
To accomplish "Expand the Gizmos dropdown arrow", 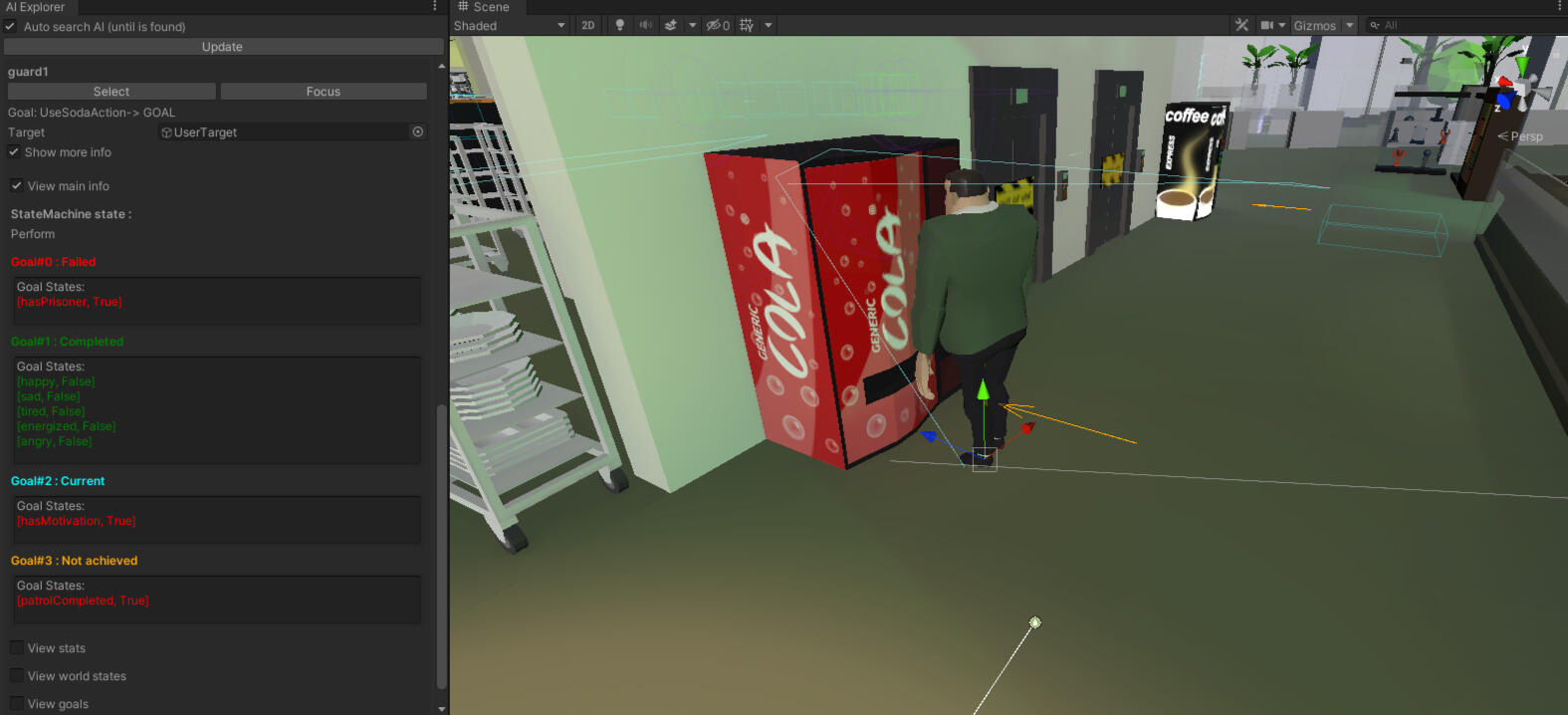I will [1350, 26].
